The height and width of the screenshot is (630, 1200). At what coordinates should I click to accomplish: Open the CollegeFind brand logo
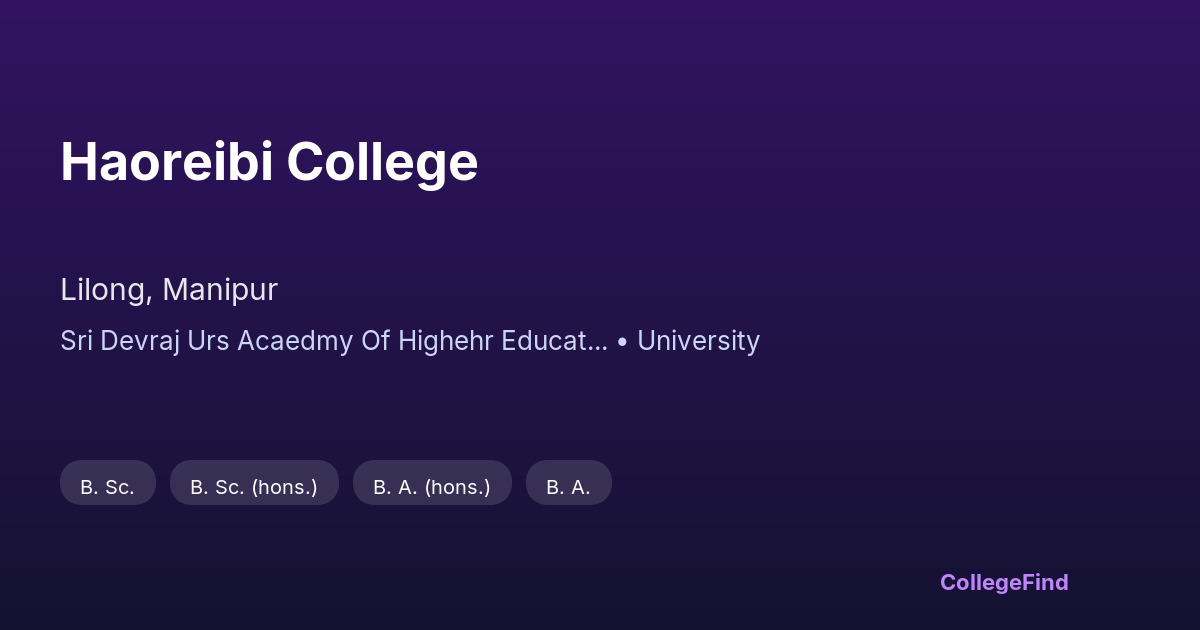(1004, 582)
